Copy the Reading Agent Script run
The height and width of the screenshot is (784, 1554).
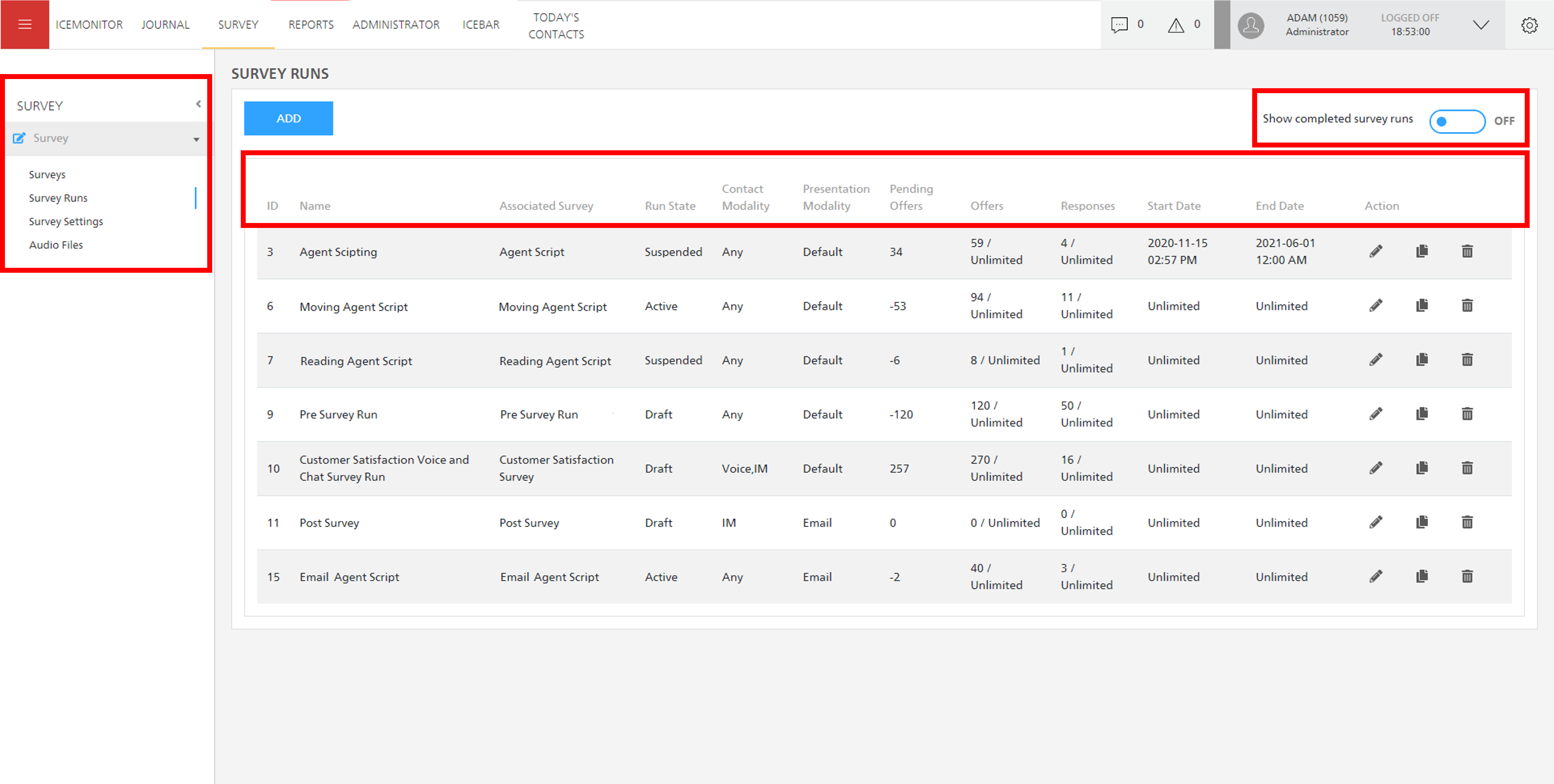coord(1422,360)
